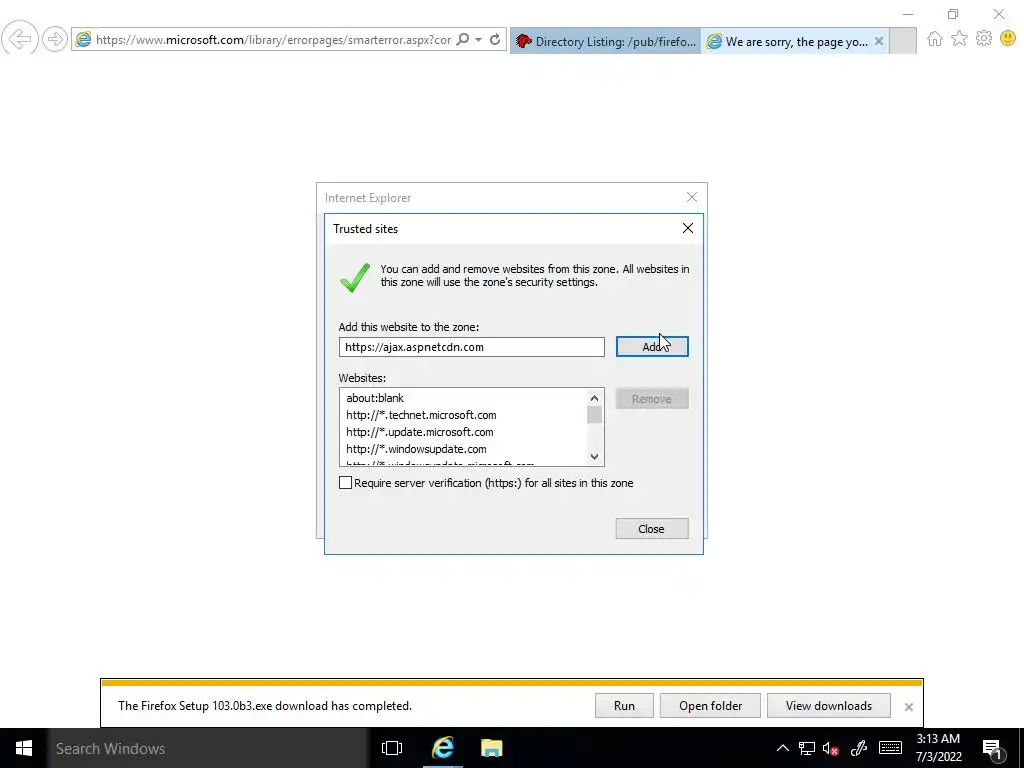Viewport: 1024px width, 768px height.
Task: Click the address bar URL field
Action: point(273,40)
